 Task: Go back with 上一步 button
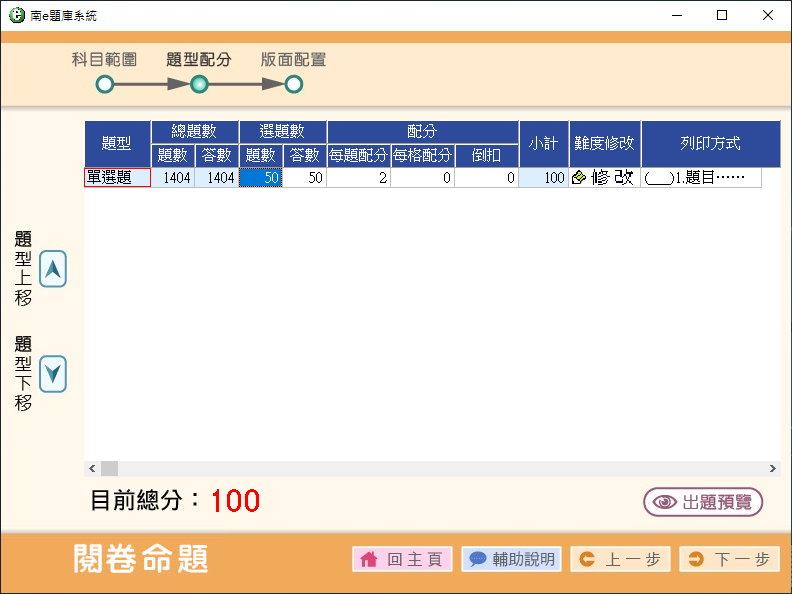click(620, 559)
